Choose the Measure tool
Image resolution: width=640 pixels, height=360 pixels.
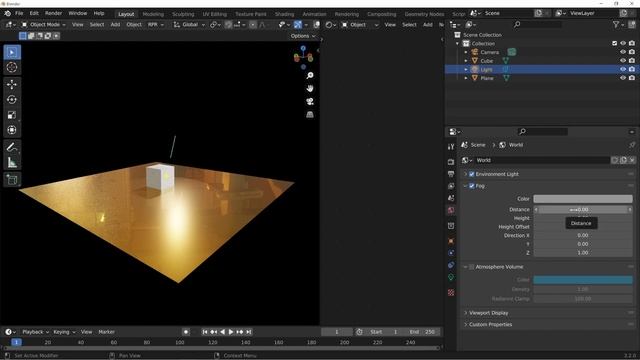click(12, 162)
